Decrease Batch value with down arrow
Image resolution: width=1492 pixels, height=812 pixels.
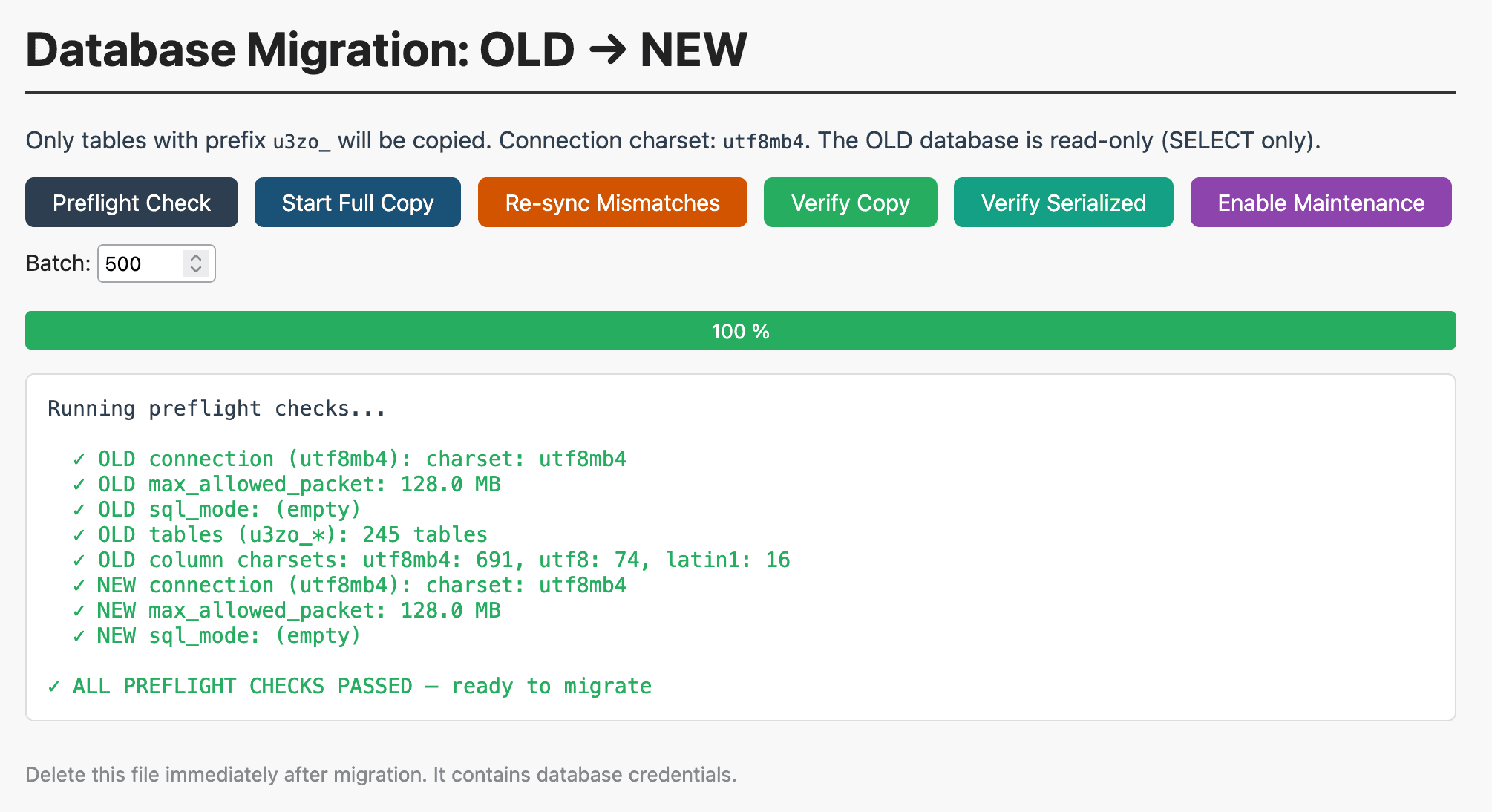point(196,269)
